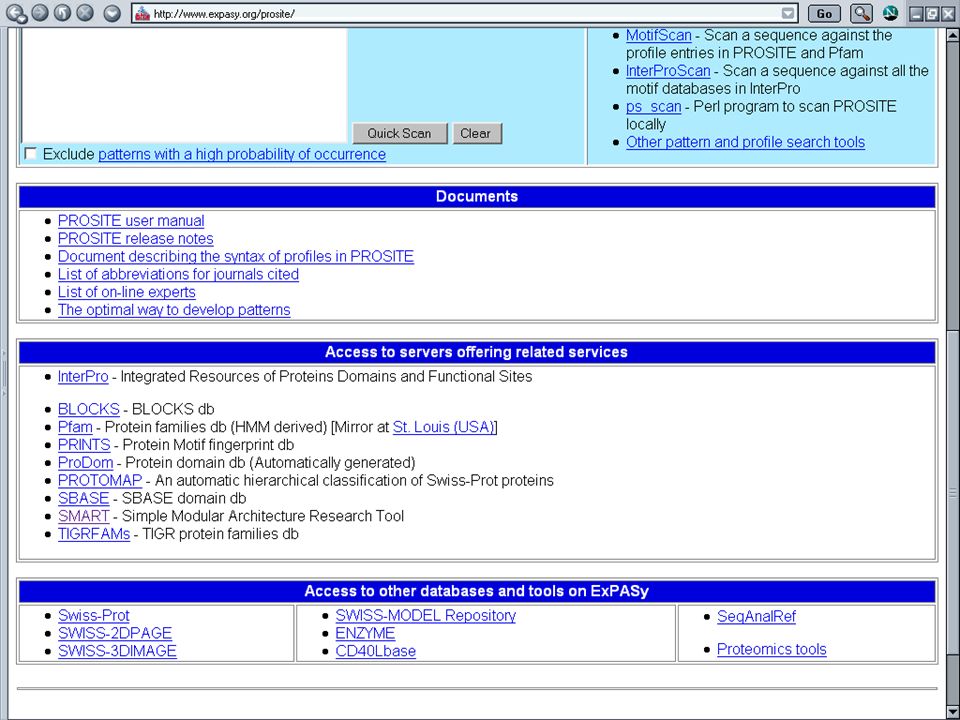Click the vertical scrollbar up arrow

953,35
